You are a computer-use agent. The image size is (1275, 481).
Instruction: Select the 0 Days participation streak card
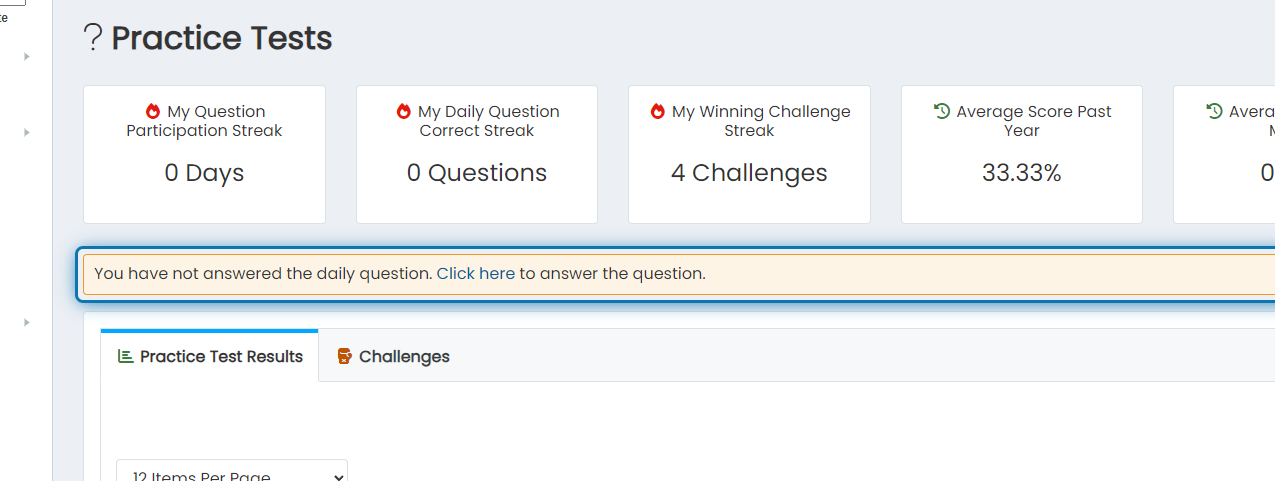coord(204,154)
